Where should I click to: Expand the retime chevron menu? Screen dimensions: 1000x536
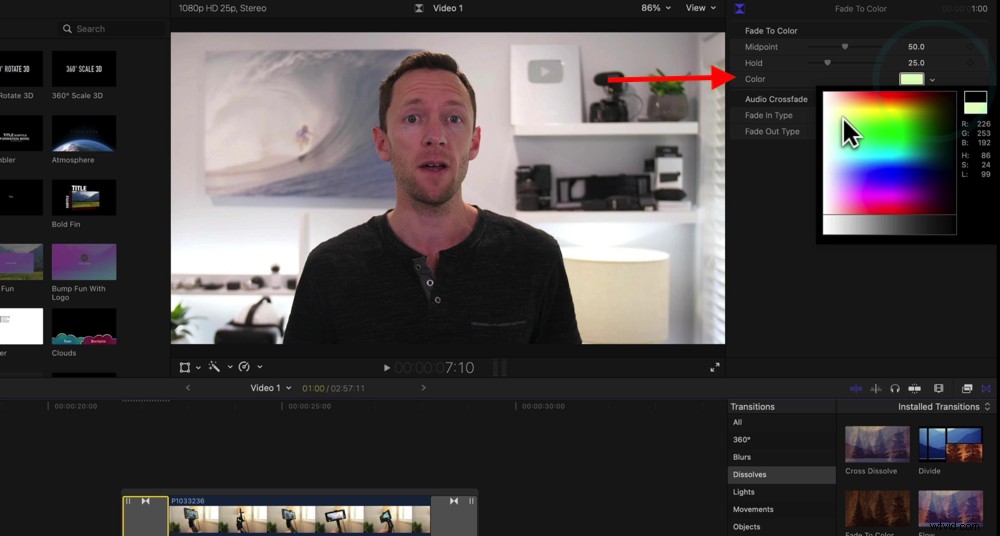pyautogui.click(x=260, y=368)
